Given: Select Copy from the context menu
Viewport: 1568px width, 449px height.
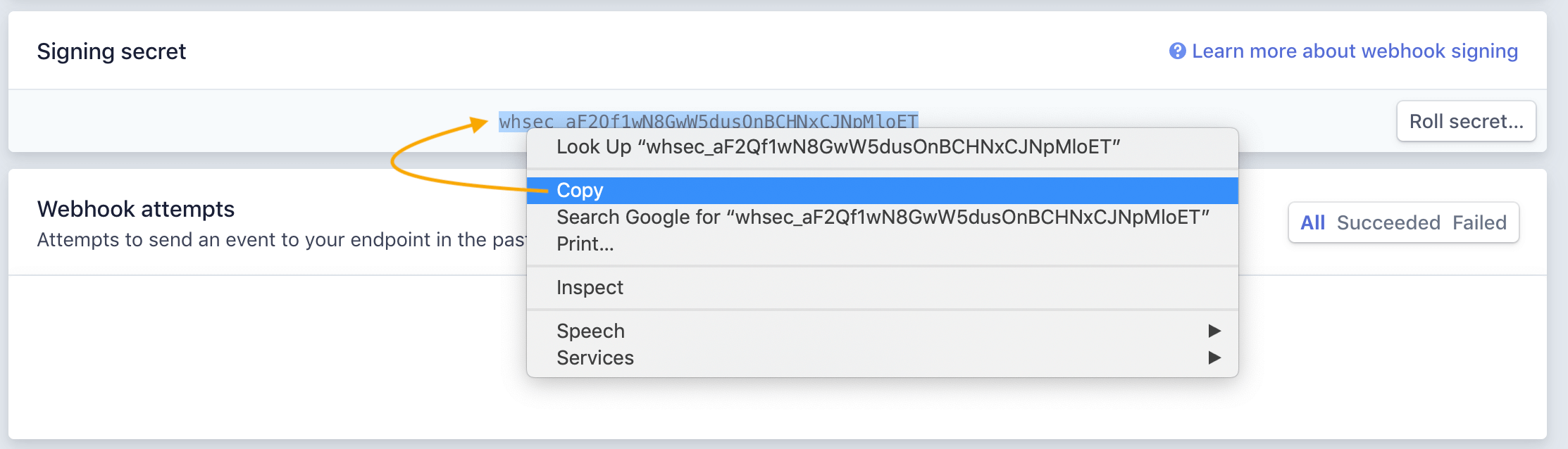Looking at the screenshot, I should point(883,191).
